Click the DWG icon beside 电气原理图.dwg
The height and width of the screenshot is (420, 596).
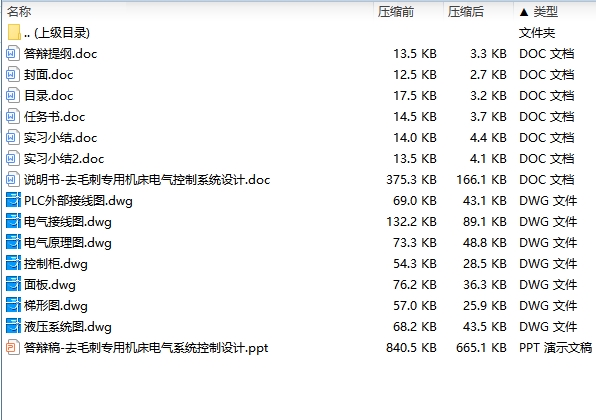coord(13,242)
